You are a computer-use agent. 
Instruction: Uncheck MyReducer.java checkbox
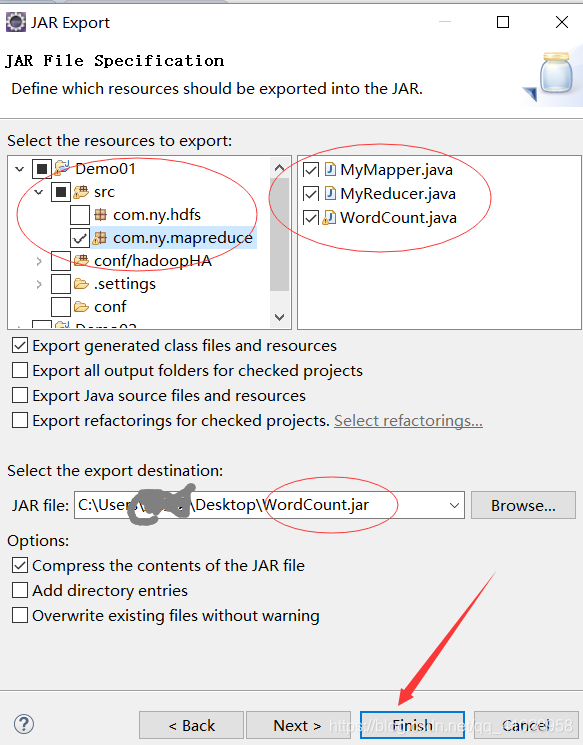(311, 193)
